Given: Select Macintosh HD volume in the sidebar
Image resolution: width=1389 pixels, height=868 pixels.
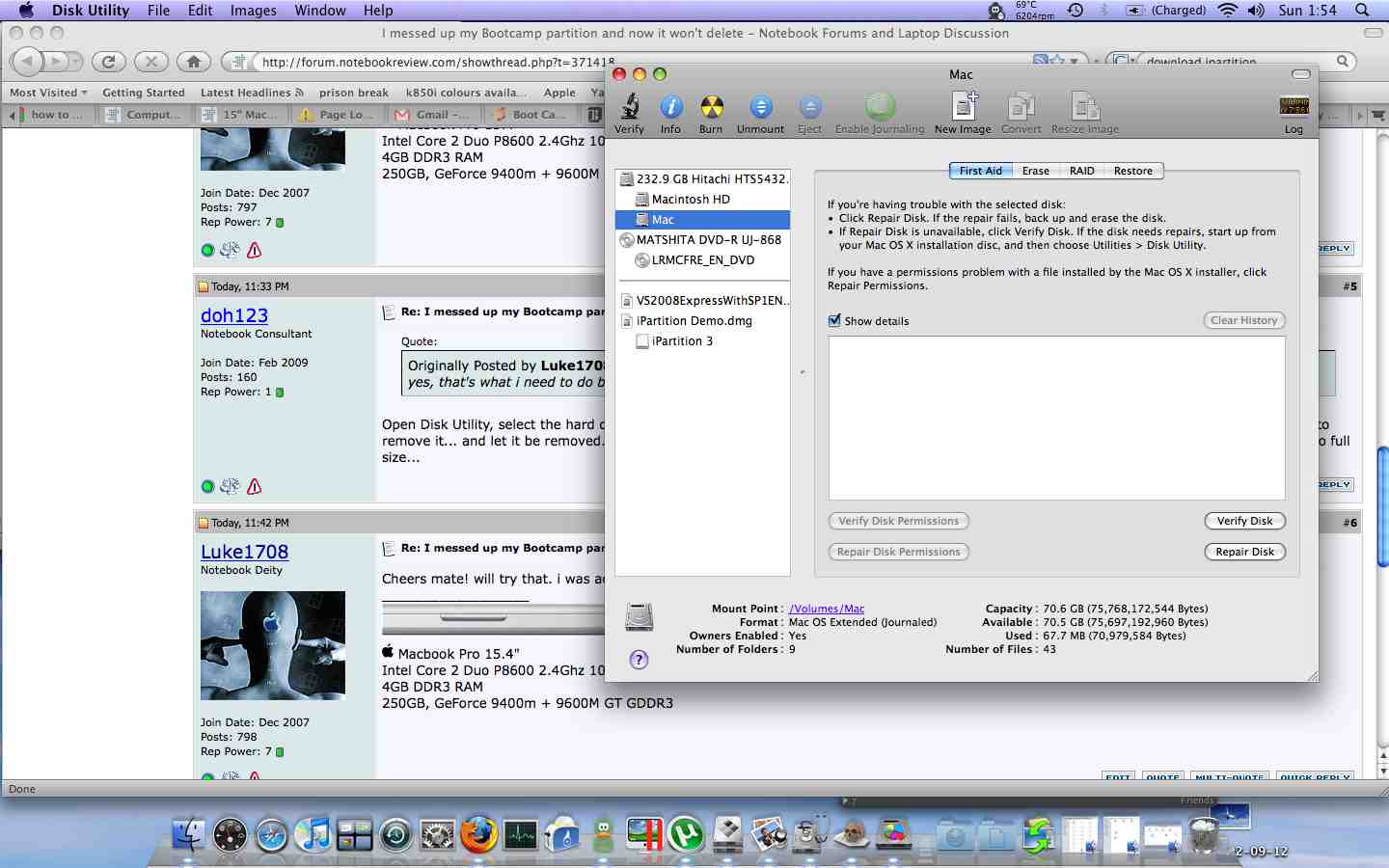Looking at the screenshot, I should (703, 199).
